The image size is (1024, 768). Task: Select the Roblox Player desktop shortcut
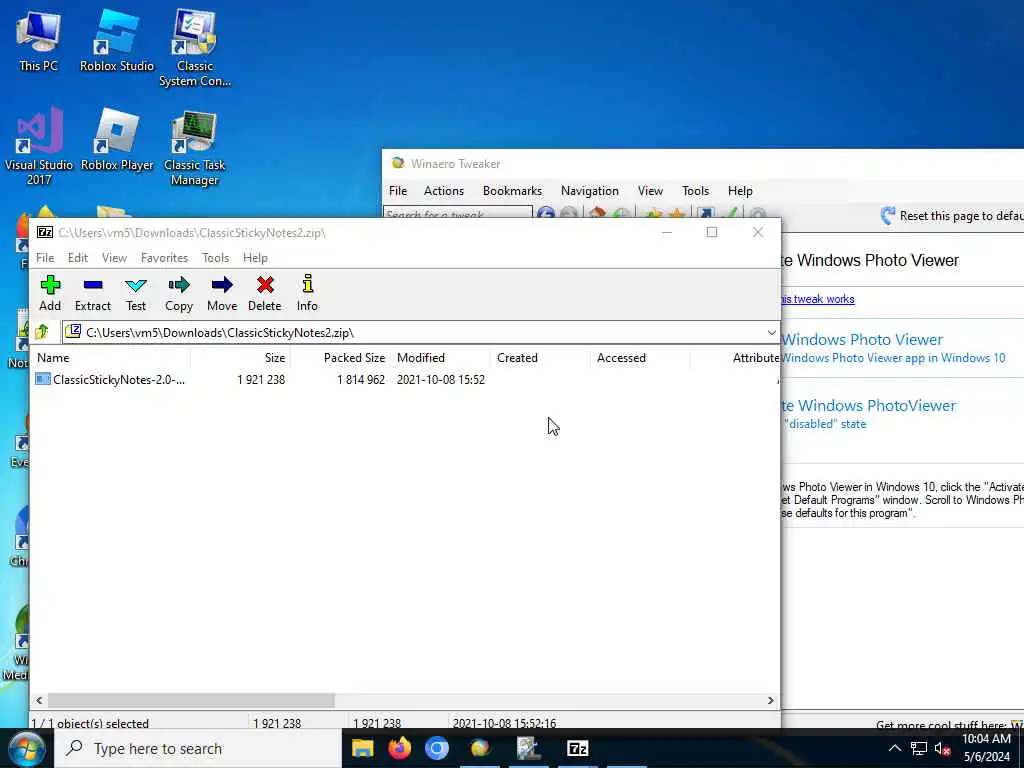point(117,140)
